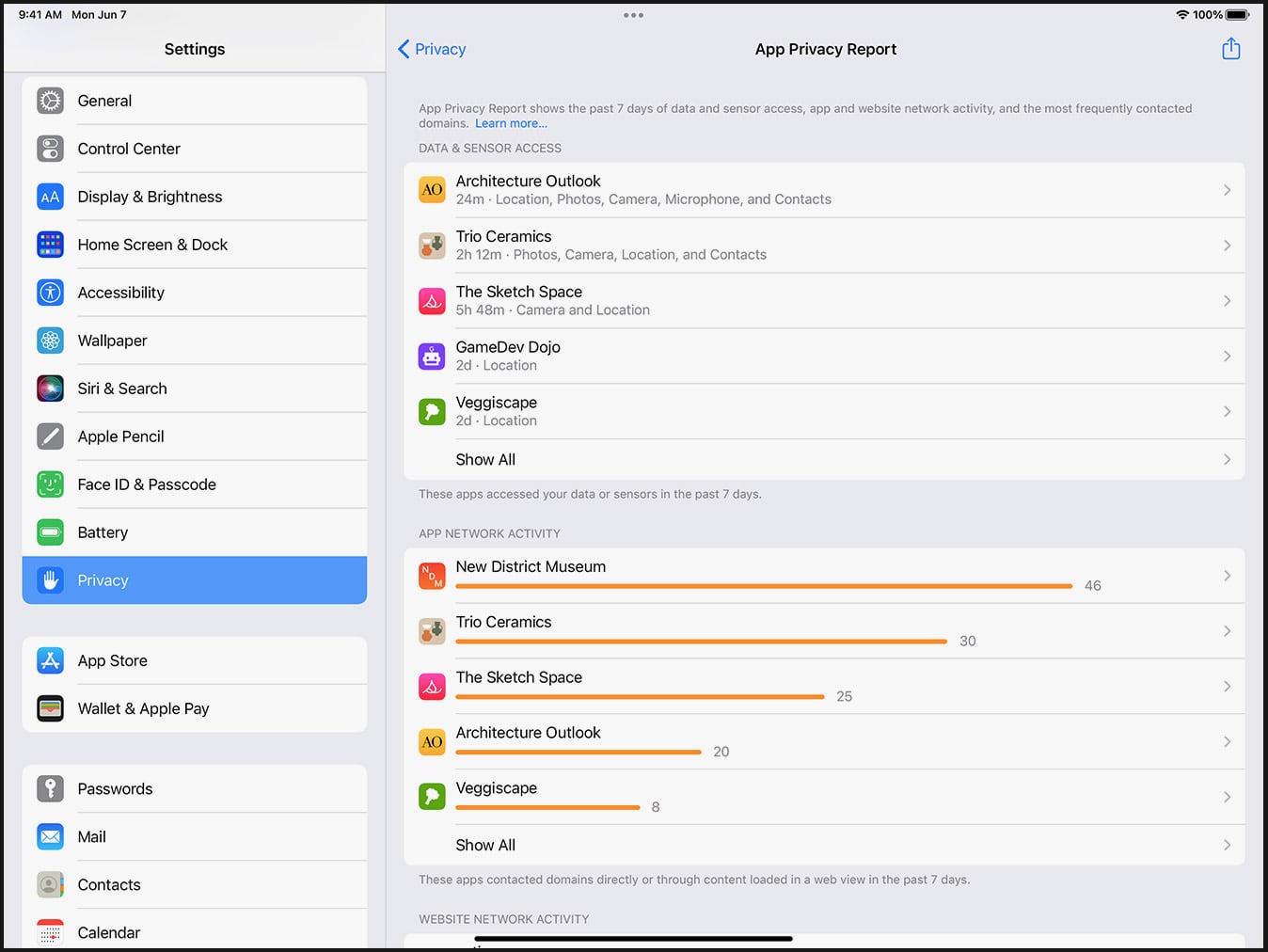Click Veggiscape network activity bar
Viewport: 1268px width, 952px height.
point(547,807)
